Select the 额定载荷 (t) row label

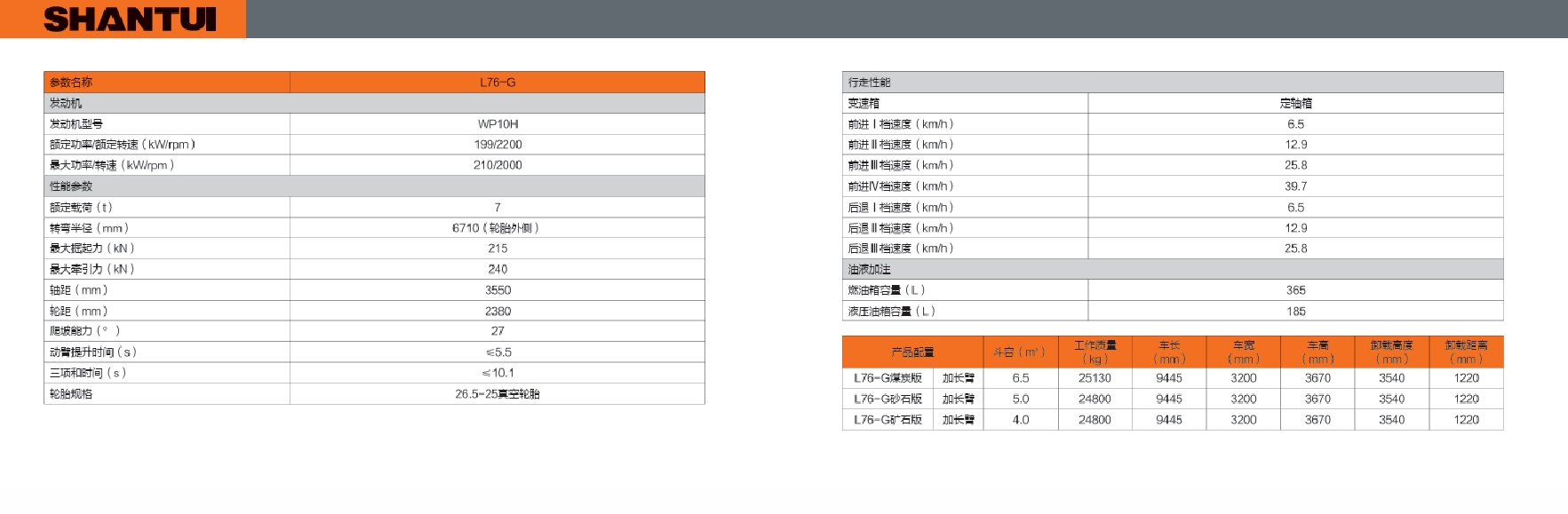pos(81,208)
